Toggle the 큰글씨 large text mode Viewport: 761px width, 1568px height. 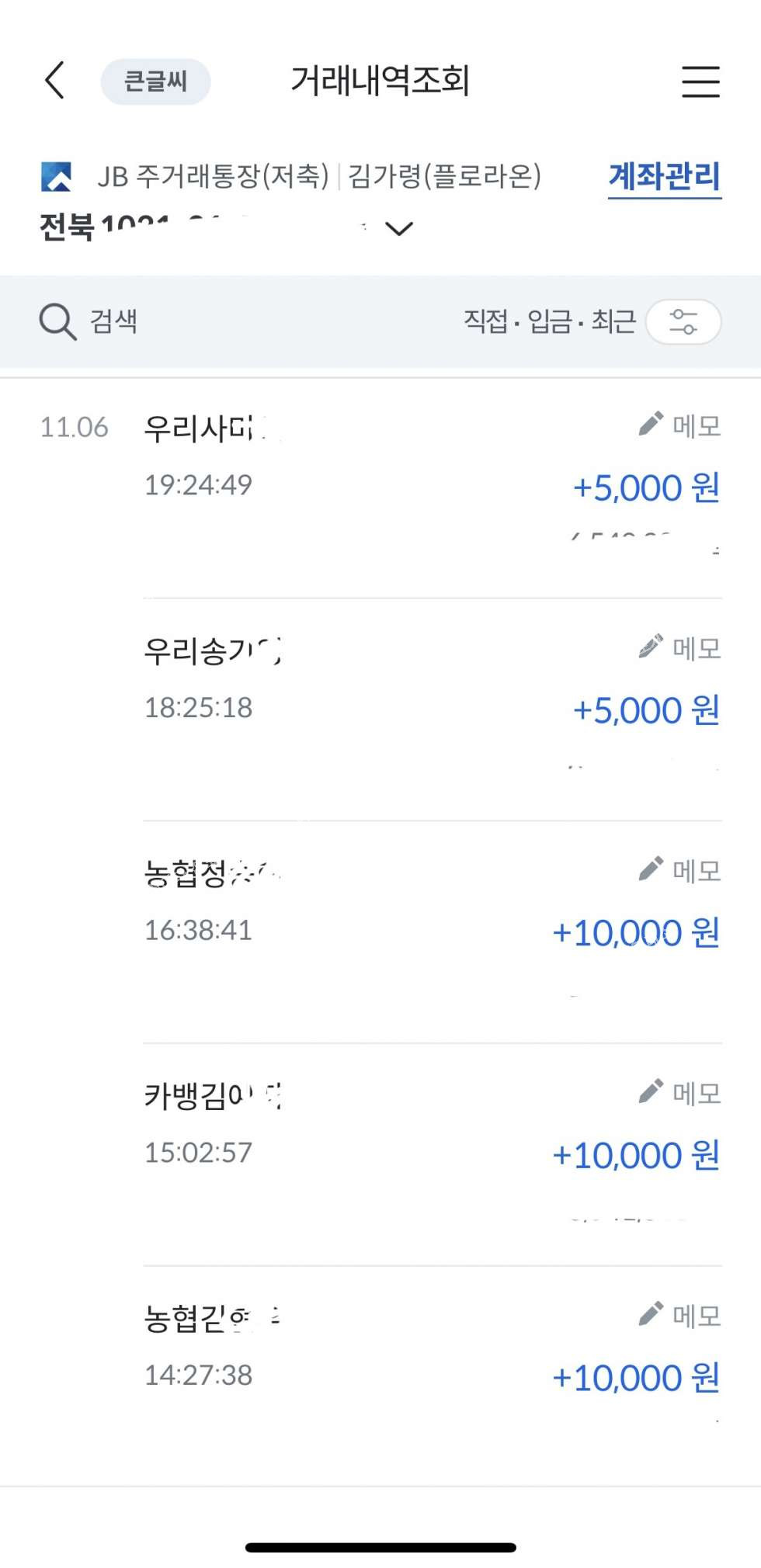point(155,81)
